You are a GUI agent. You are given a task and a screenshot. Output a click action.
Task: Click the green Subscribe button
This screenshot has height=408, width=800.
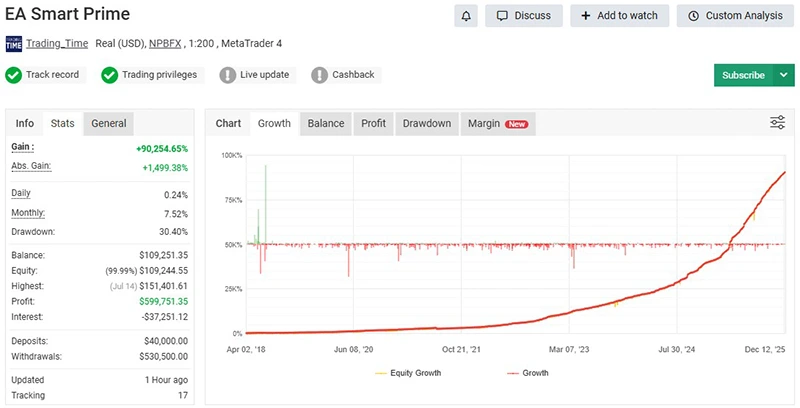pos(742,75)
